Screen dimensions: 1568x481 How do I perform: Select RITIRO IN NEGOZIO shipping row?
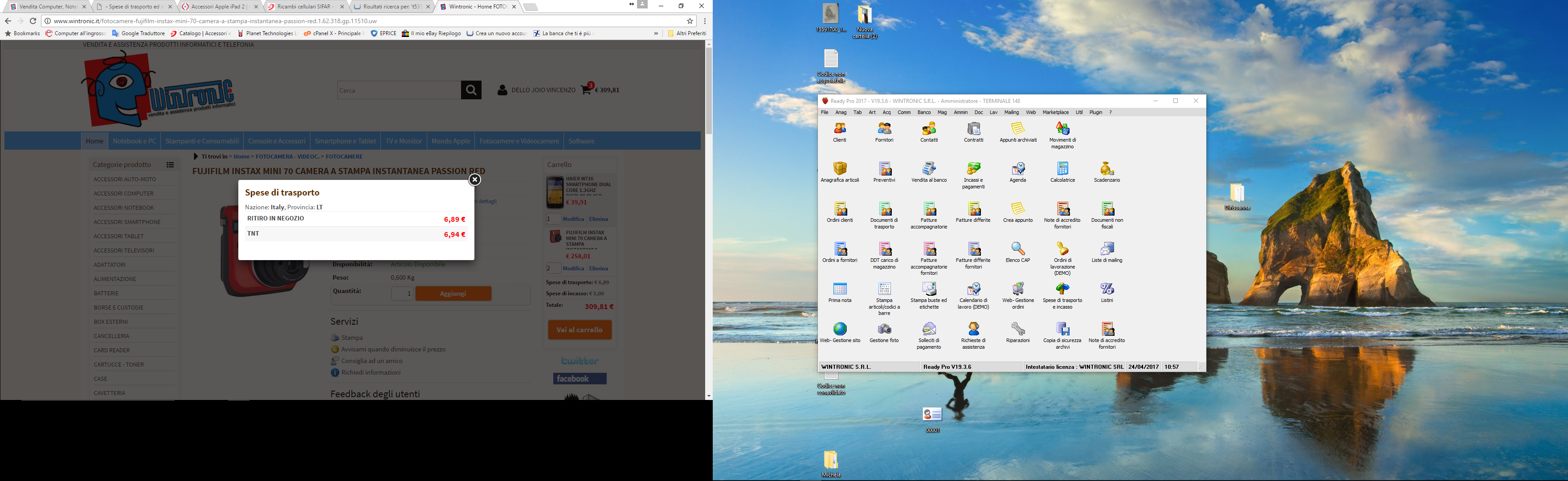click(356, 219)
